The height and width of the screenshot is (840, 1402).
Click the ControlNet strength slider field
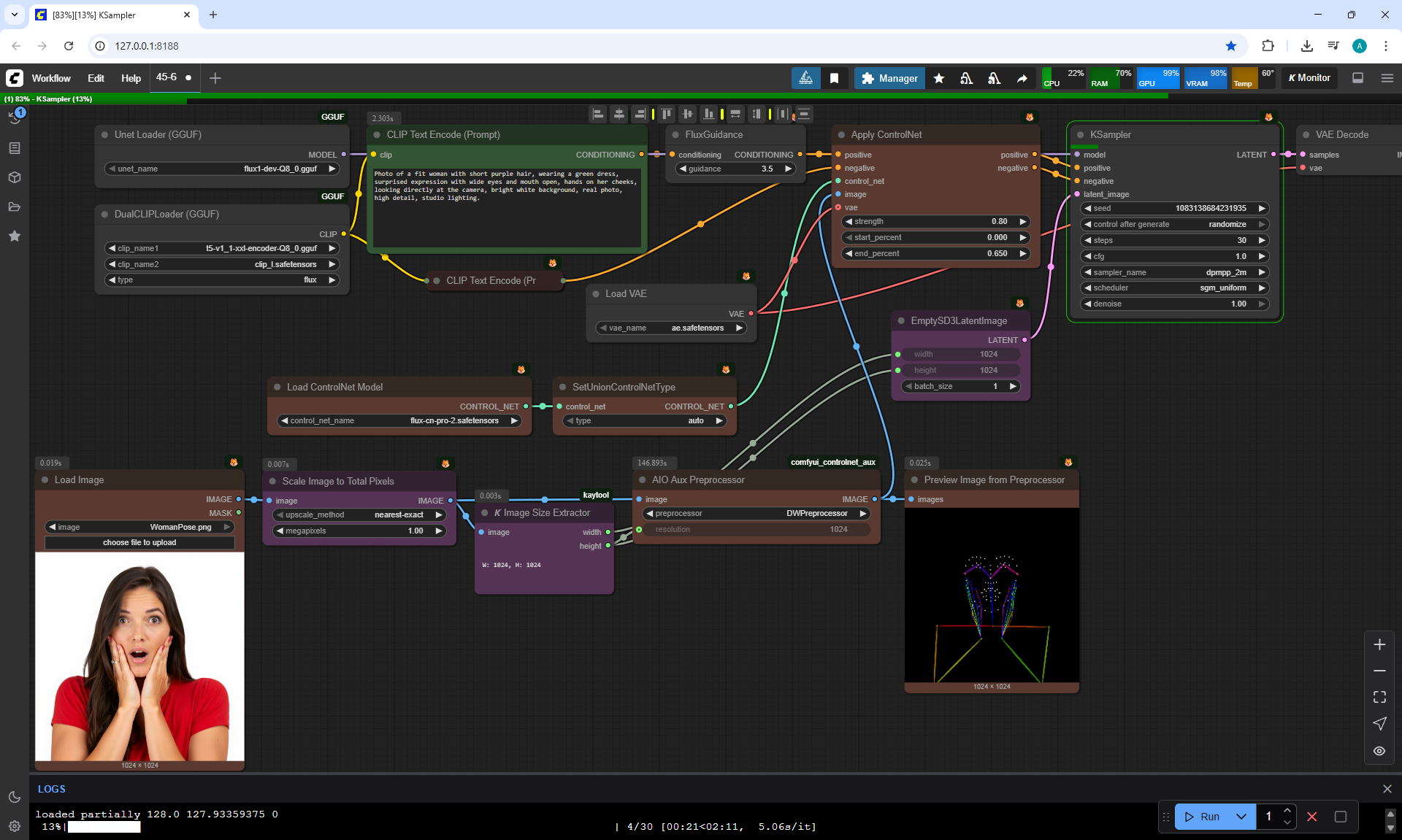[x=935, y=221]
